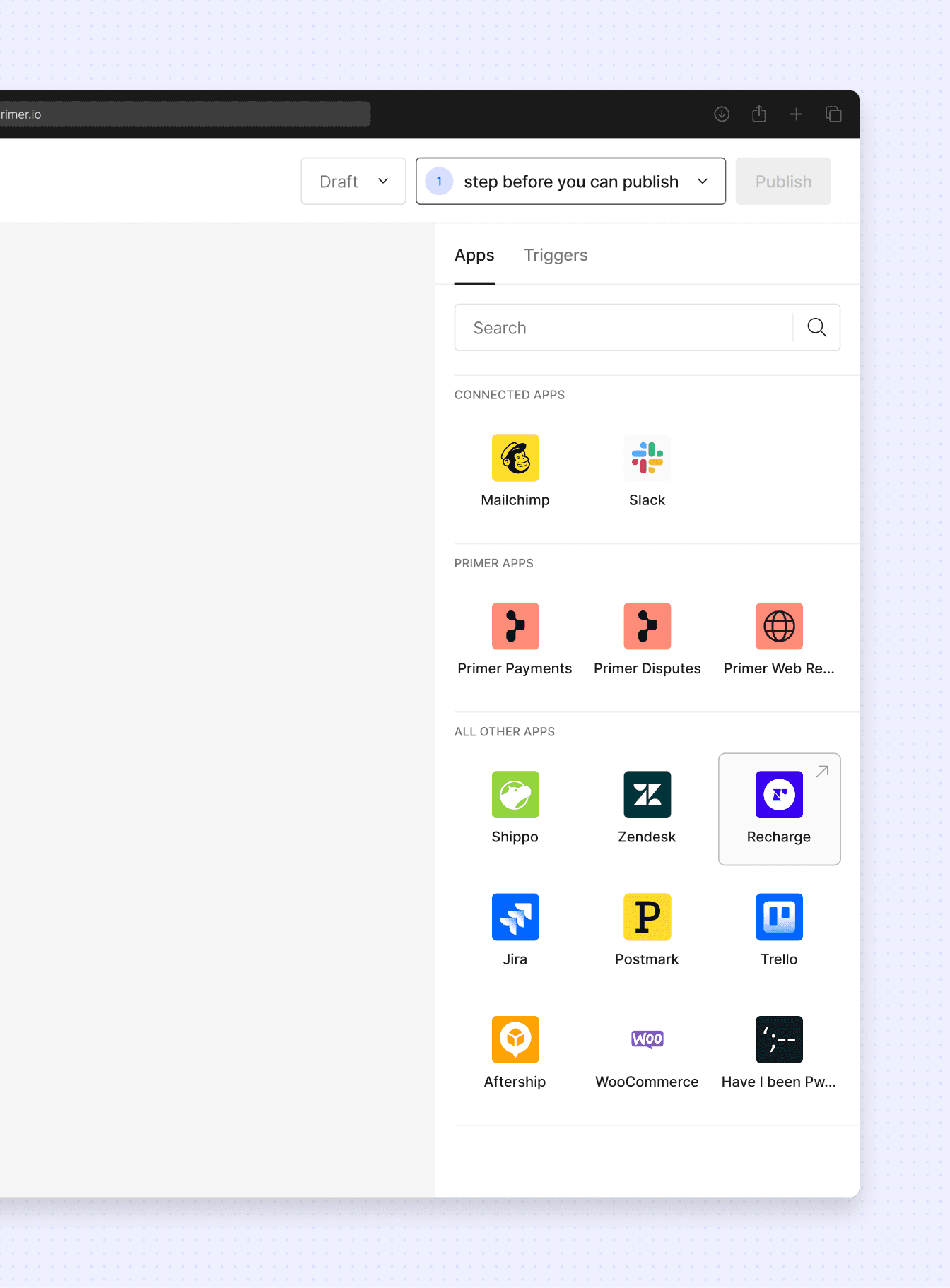Open the Draft status dropdown

(353, 182)
